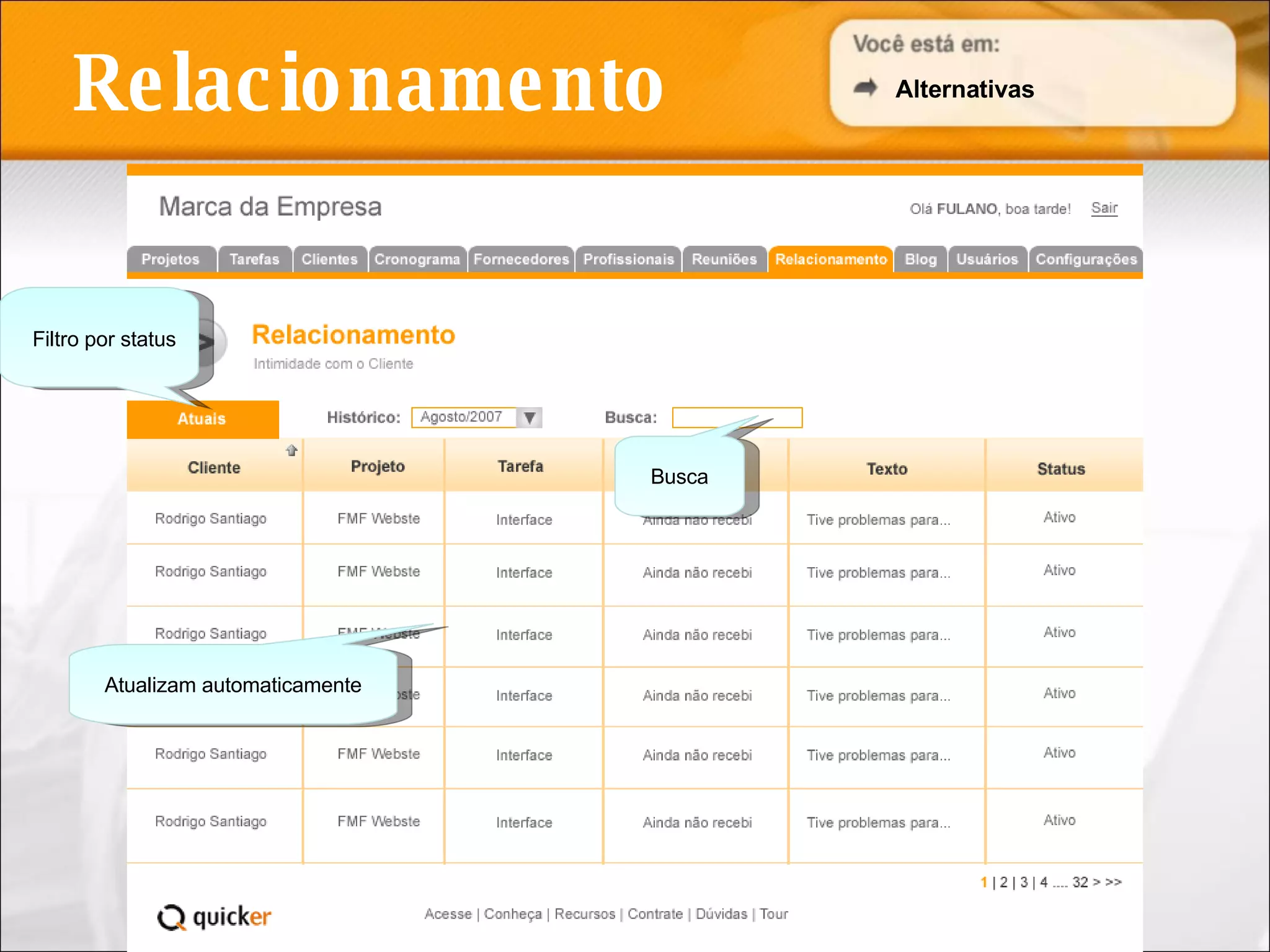Click the next page > arrow
This screenshot has height=952, width=1270.
coord(1096,882)
